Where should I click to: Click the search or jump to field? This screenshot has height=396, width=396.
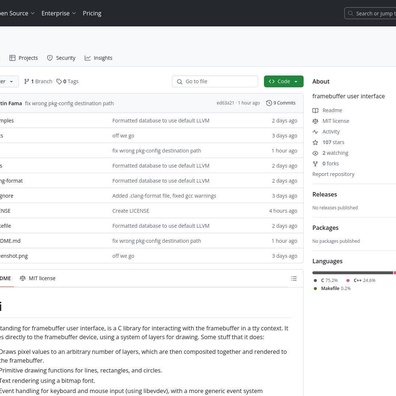(371, 13)
